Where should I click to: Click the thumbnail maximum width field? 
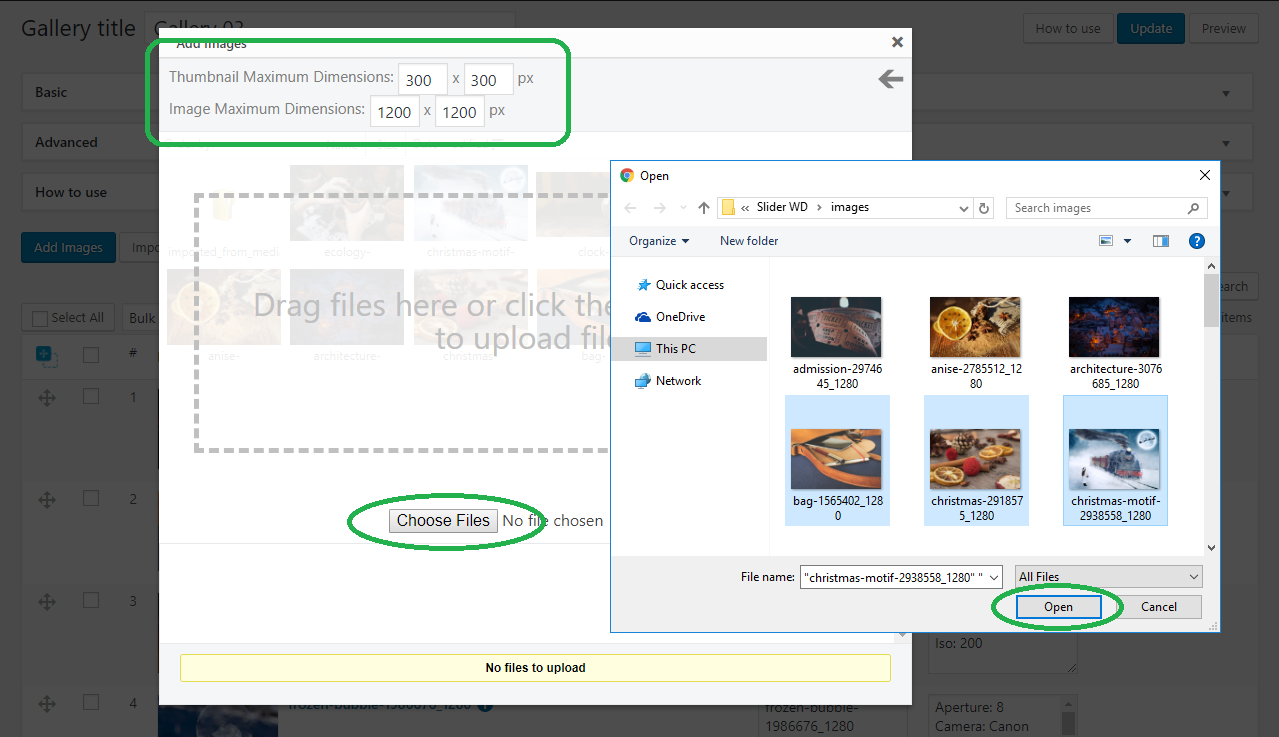423,80
